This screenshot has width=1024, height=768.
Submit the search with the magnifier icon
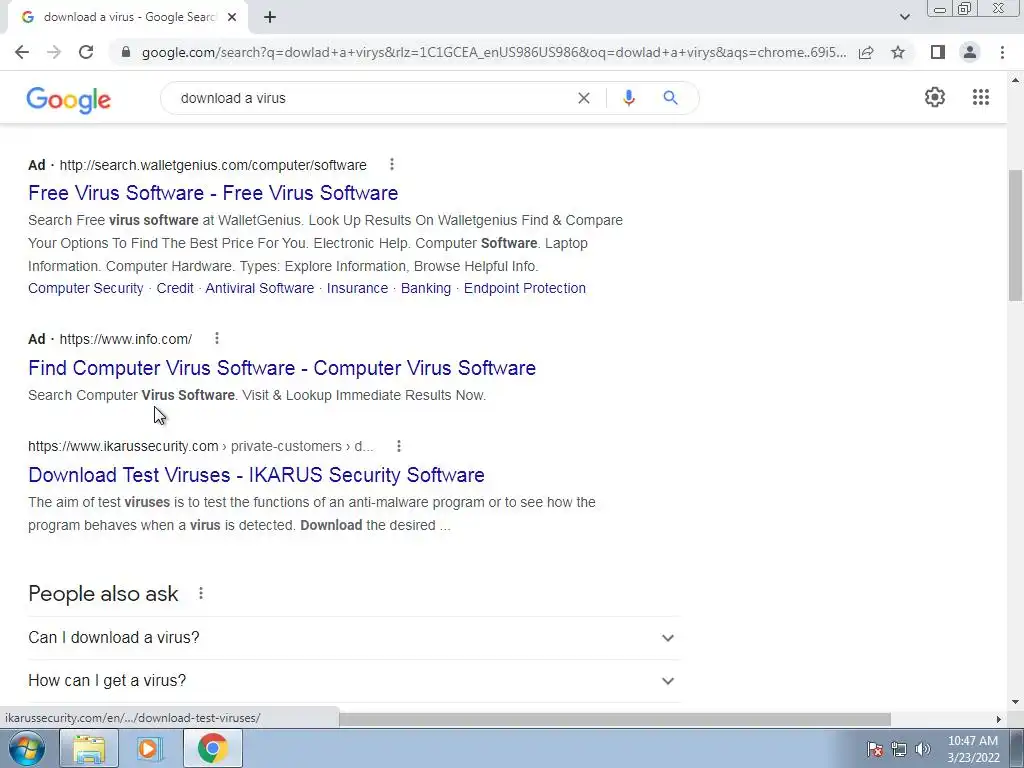(x=670, y=98)
